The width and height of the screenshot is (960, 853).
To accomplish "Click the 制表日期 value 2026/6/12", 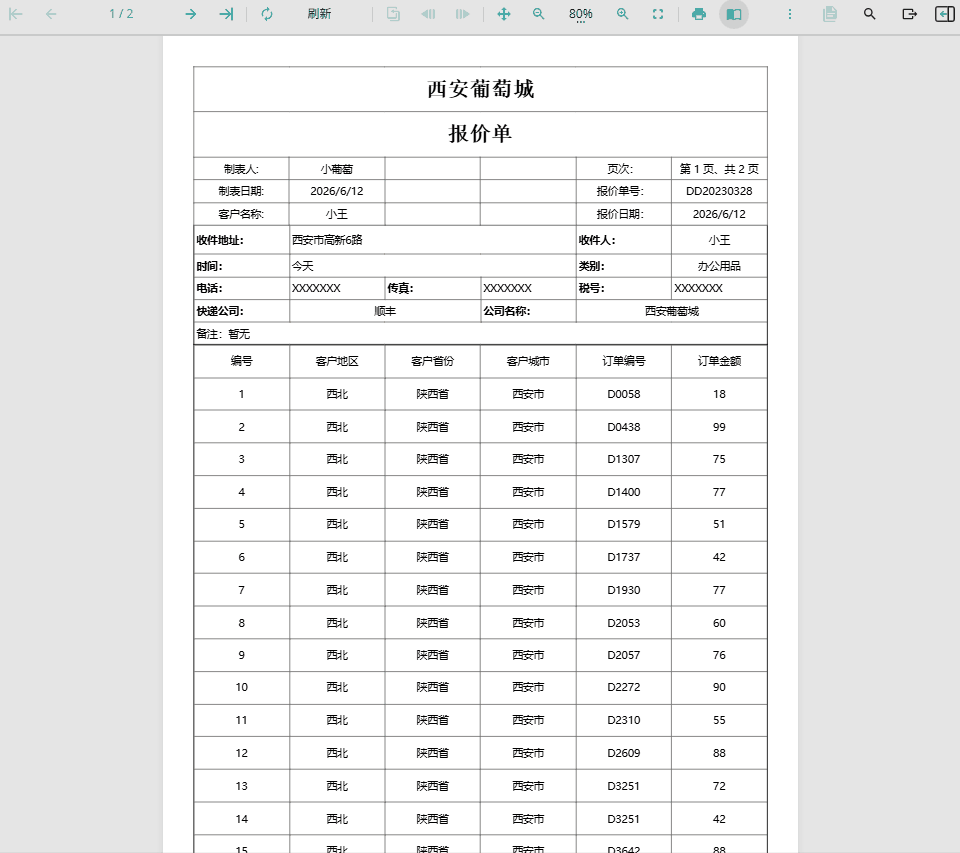I will (x=337, y=191).
